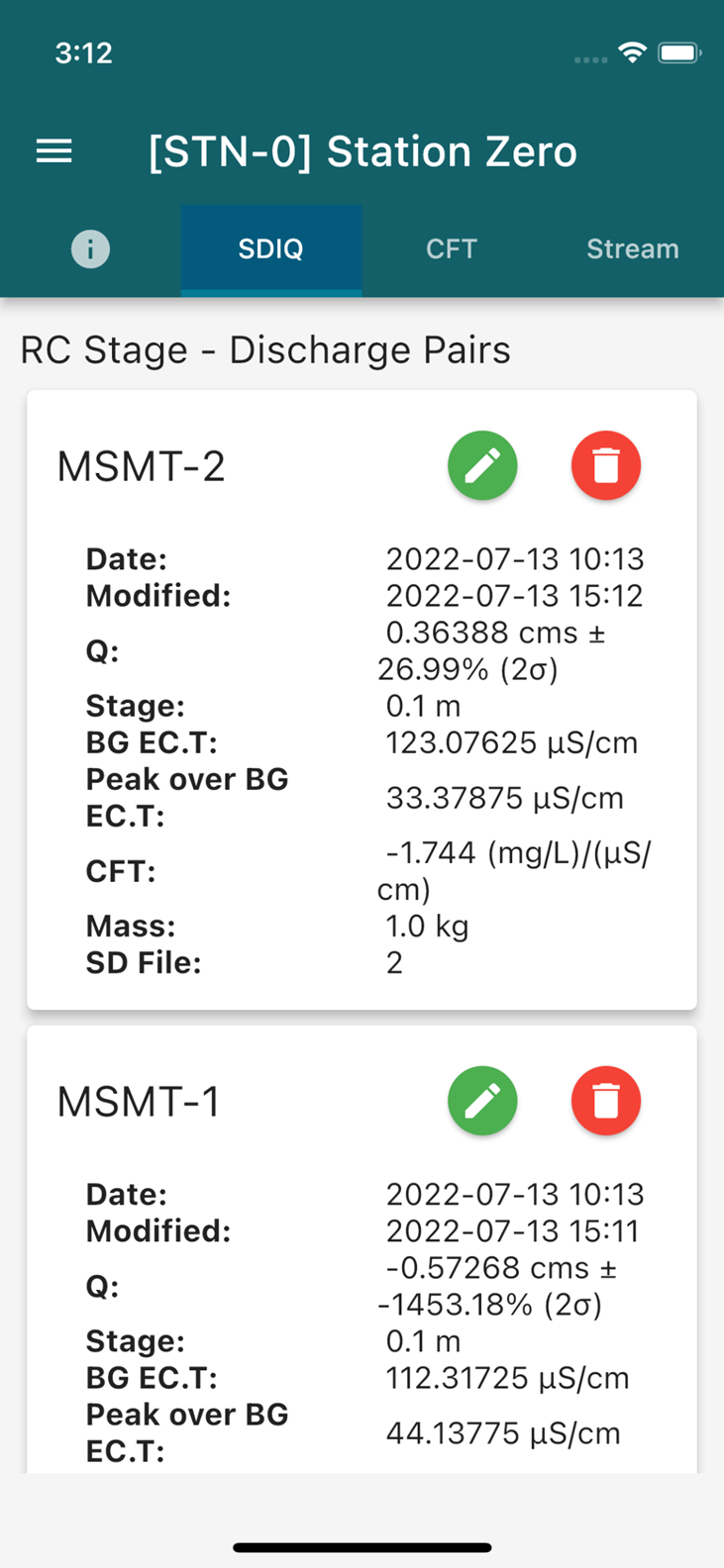
Task: Tap the home indicator bar
Action: pos(362,1547)
